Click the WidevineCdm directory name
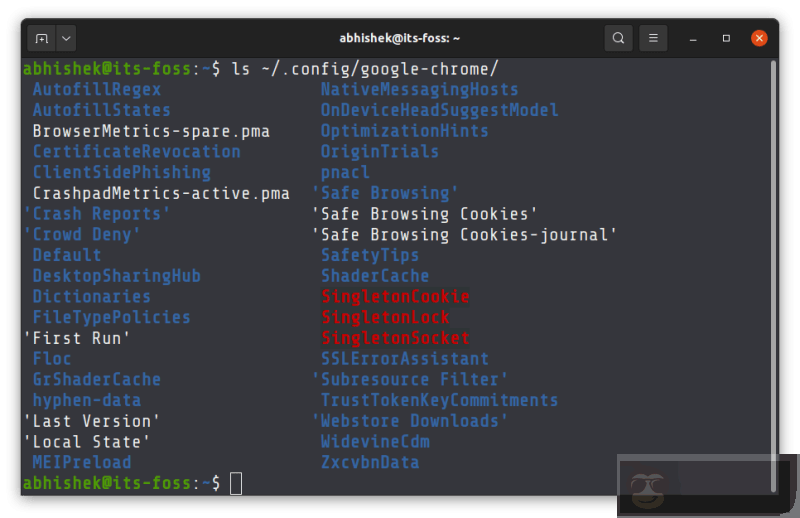 [375, 442]
